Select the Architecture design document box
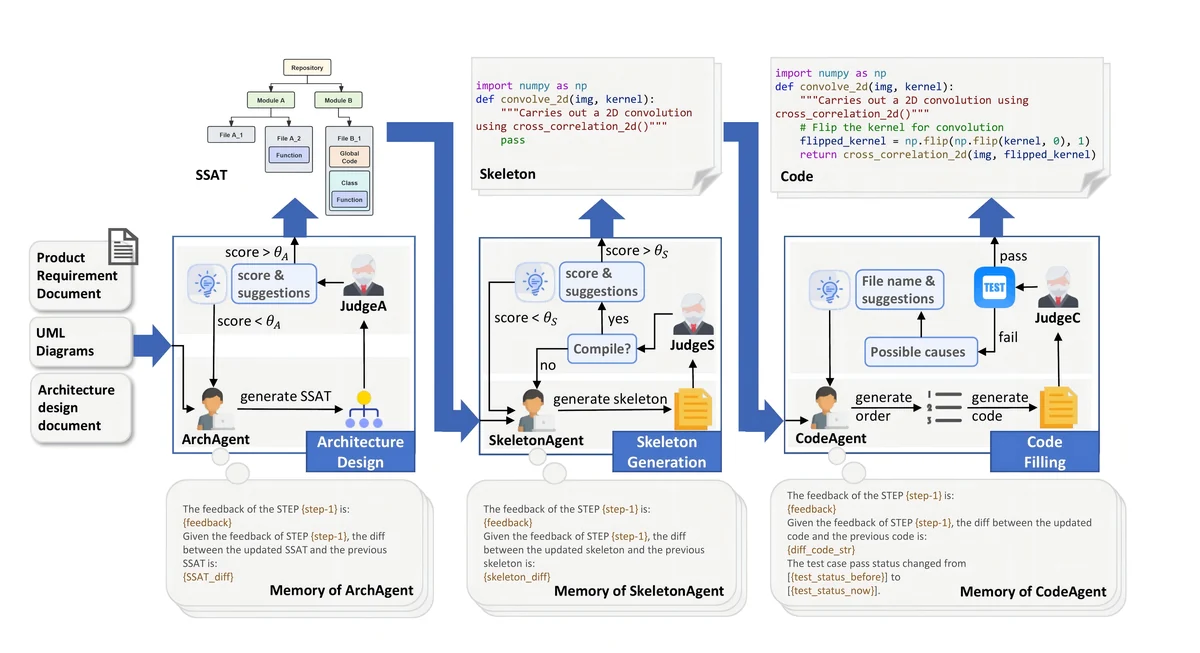The image size is (1200, 653). 80,407
